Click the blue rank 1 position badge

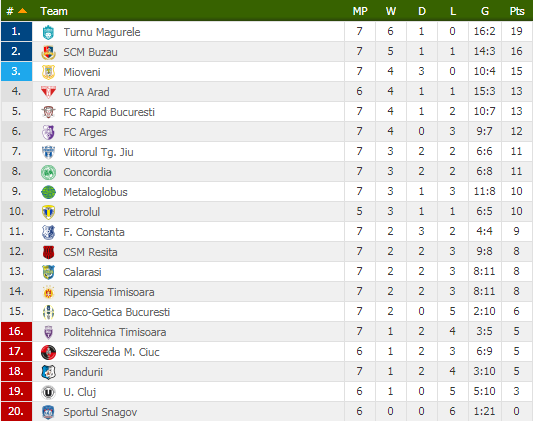coord(17,32)
